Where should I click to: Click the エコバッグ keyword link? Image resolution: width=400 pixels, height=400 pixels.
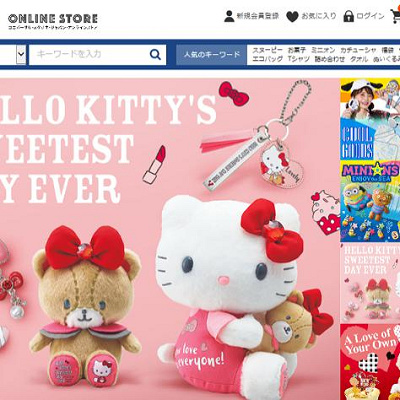267,59
